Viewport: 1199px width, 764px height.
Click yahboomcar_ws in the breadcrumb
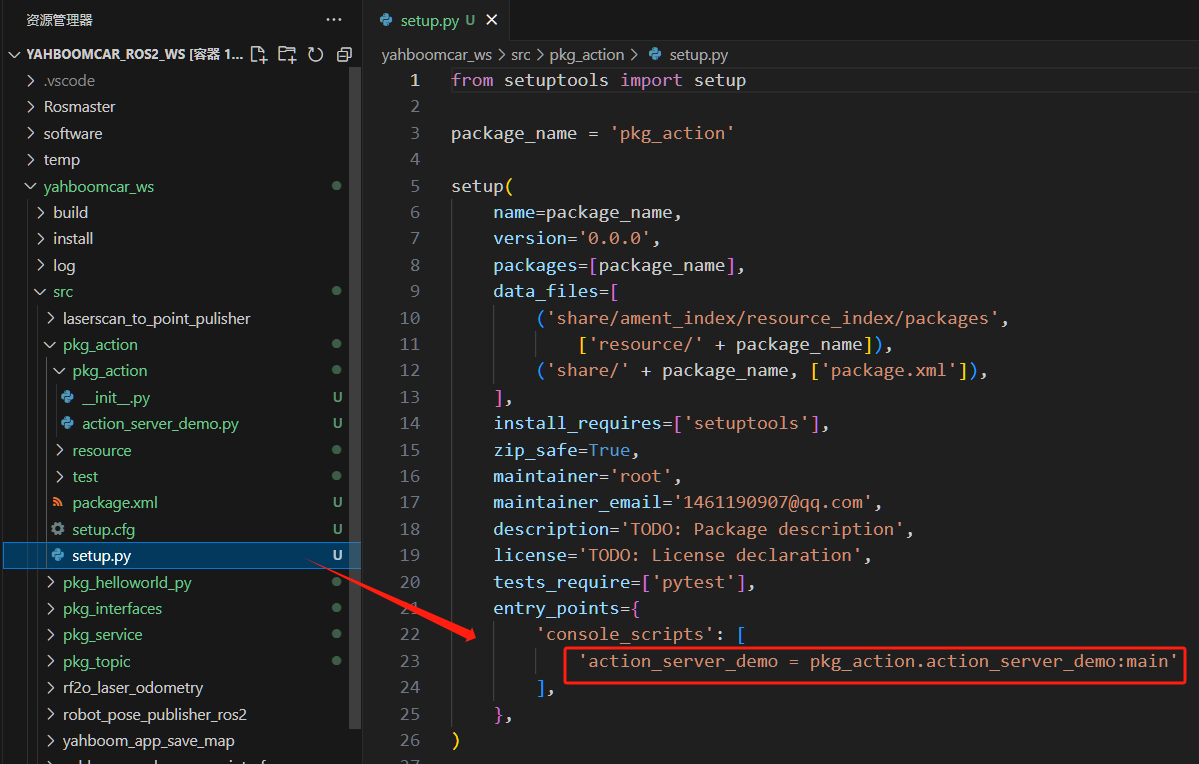[437, 54]
